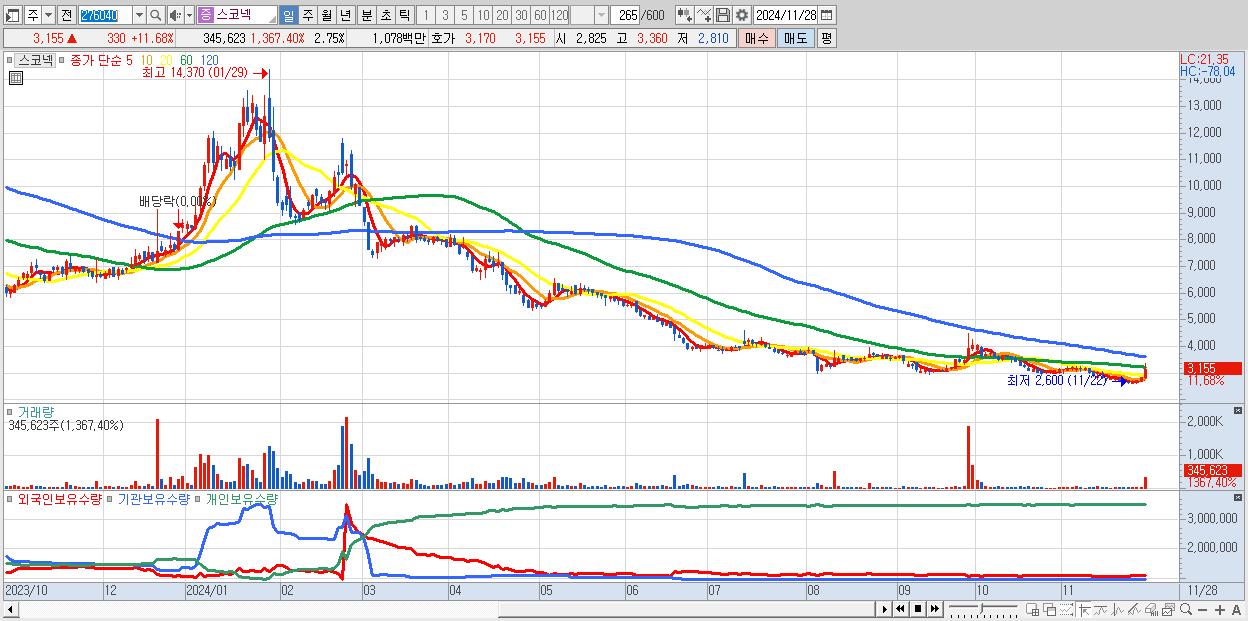Start chart replay play button

click(x=885, y=609)
